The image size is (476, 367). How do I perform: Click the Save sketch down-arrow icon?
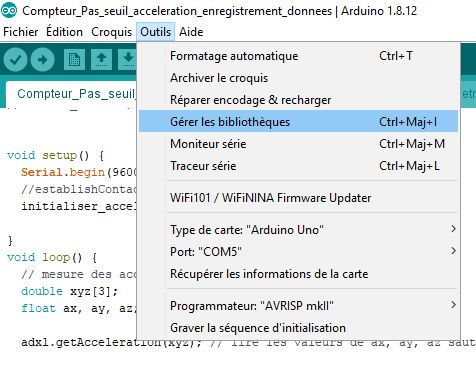(x=128, y=60)
